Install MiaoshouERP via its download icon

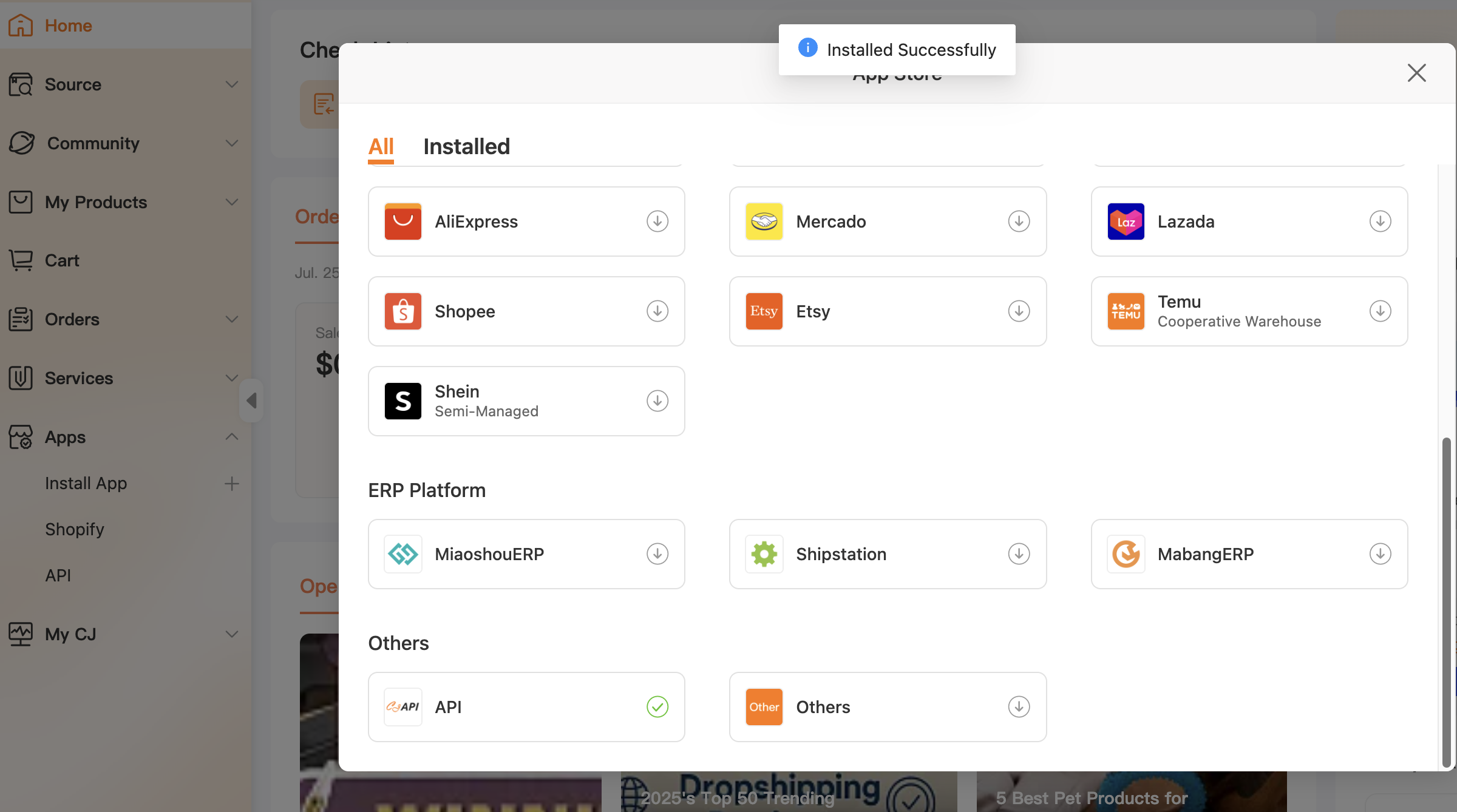click(657, 554)
